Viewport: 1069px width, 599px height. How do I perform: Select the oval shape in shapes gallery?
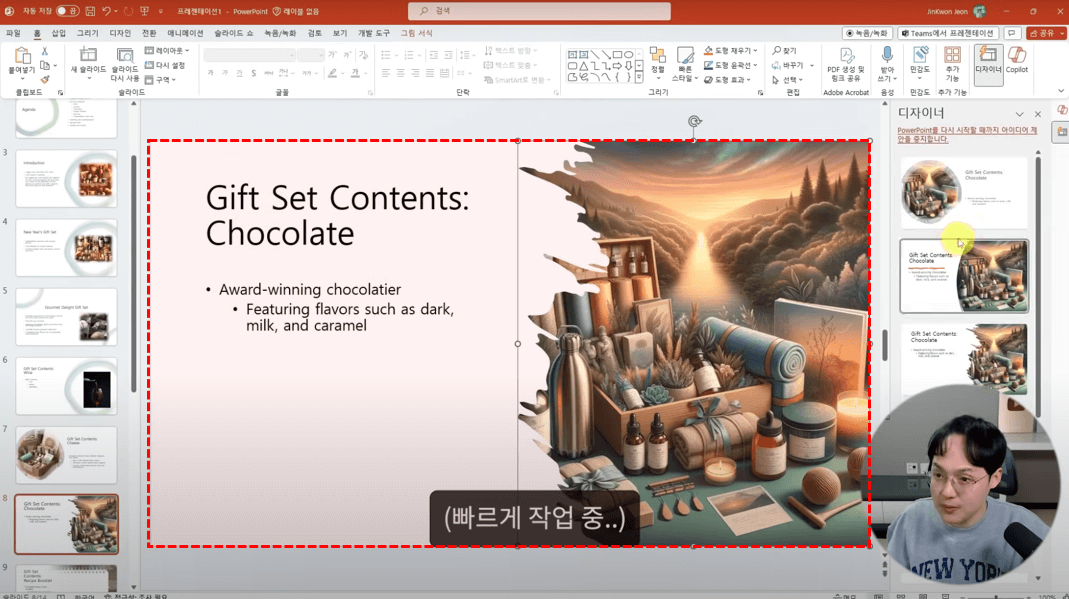pyautogui.click(x=628, y=55)
